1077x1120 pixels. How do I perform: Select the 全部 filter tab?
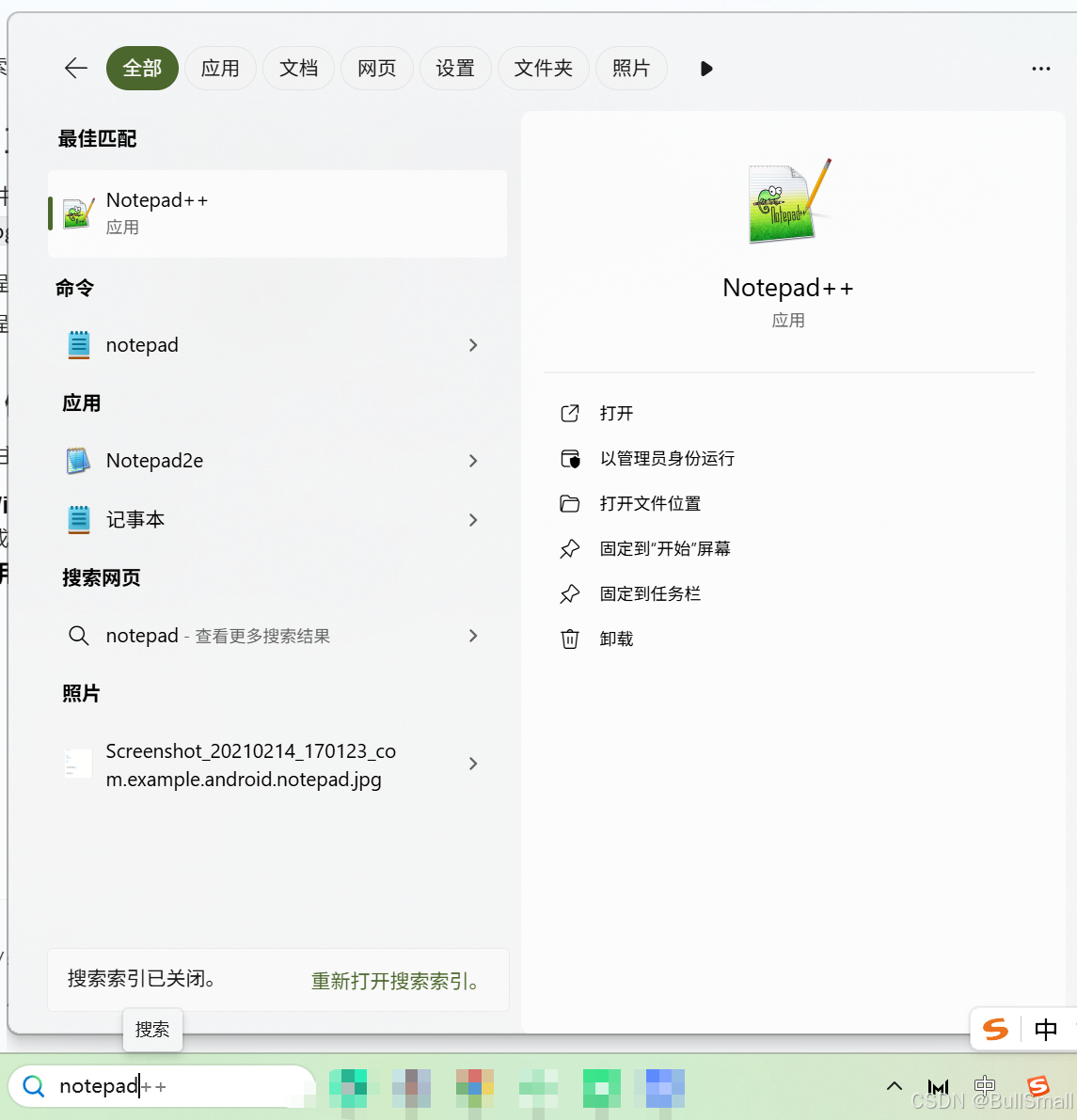pos(142,69)
